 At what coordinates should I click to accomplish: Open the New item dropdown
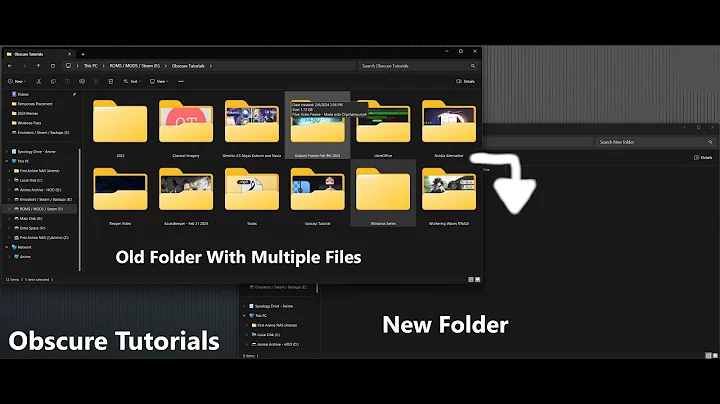(17, 81)
